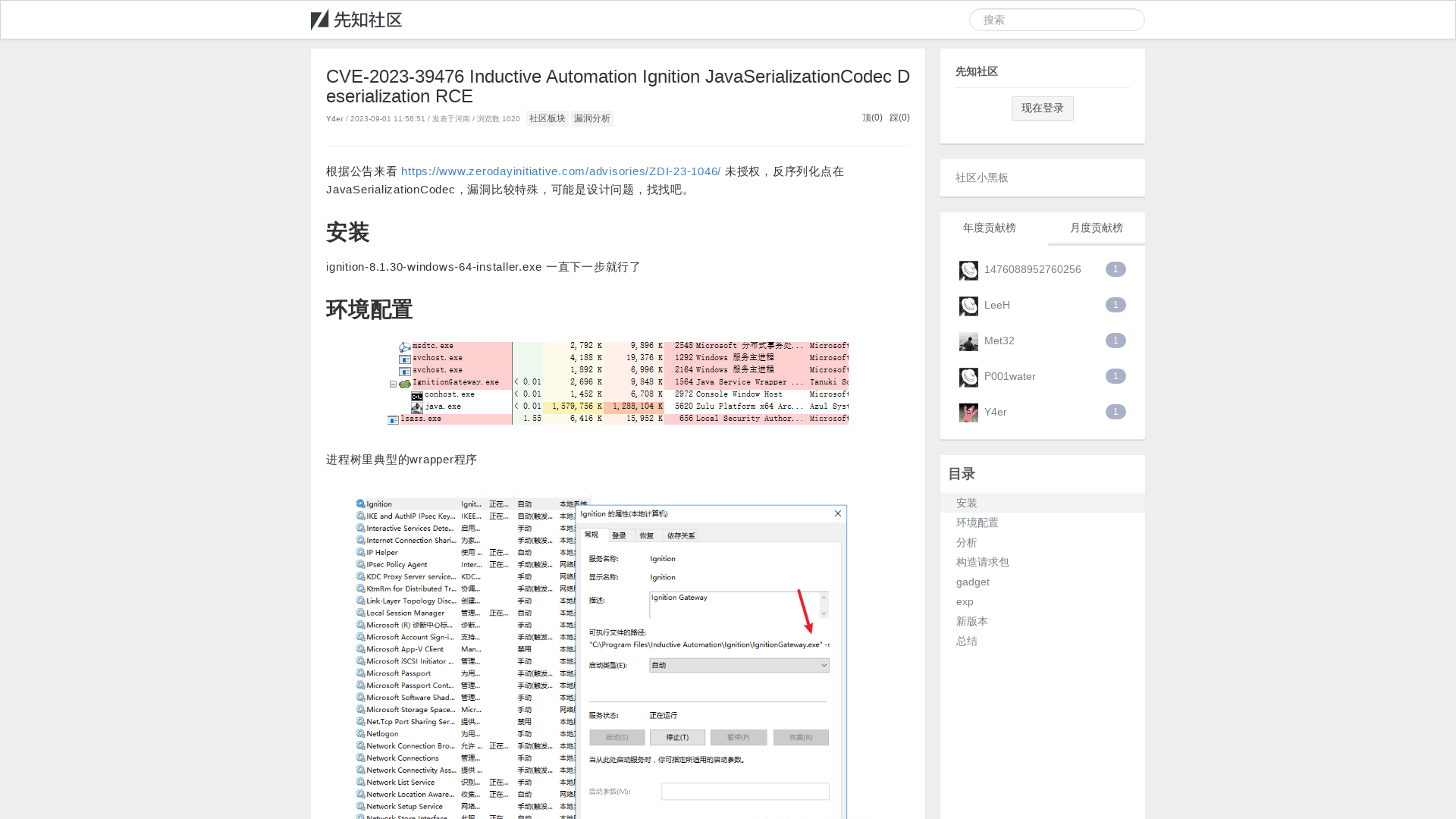Click the process tree screenshot image
This screenshot has width=1456, height=819.
click(617, 383)
